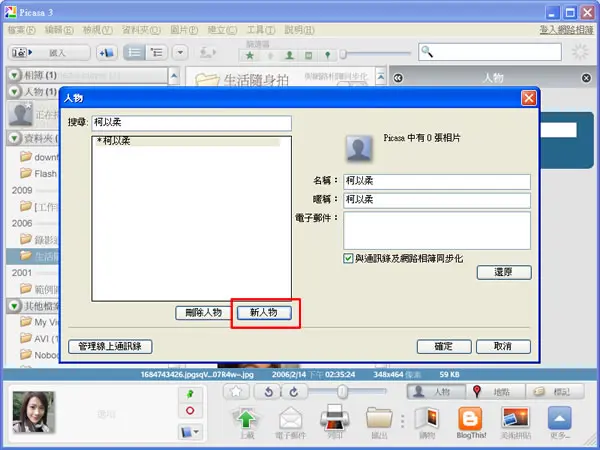Viewport: 600px width, 450px height.
Task: Toggle the faces-only filter
Action: click(x=290, y=56)
